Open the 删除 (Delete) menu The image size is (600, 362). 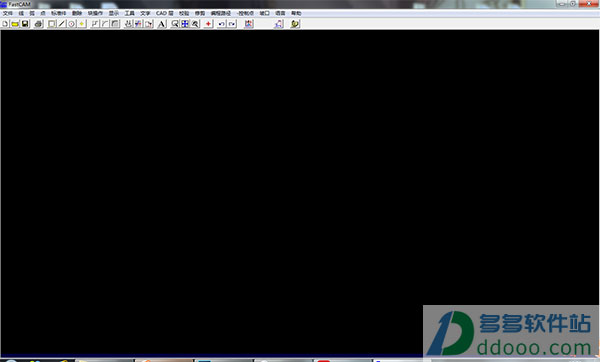pyautogui.click(x=77, y=13)
